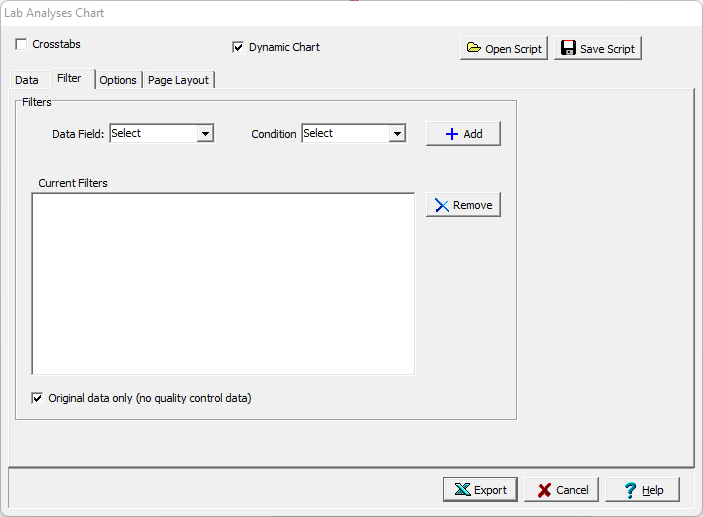Click the floppy disk Save Script icon
This screenshot has width=703, height=517.
568,49
